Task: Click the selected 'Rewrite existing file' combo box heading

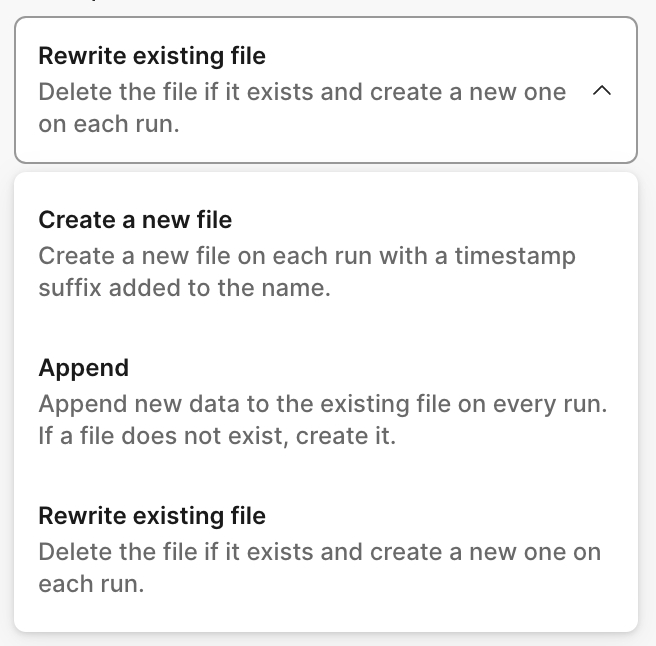Action: pyautogui.click(x=152, y=54)
